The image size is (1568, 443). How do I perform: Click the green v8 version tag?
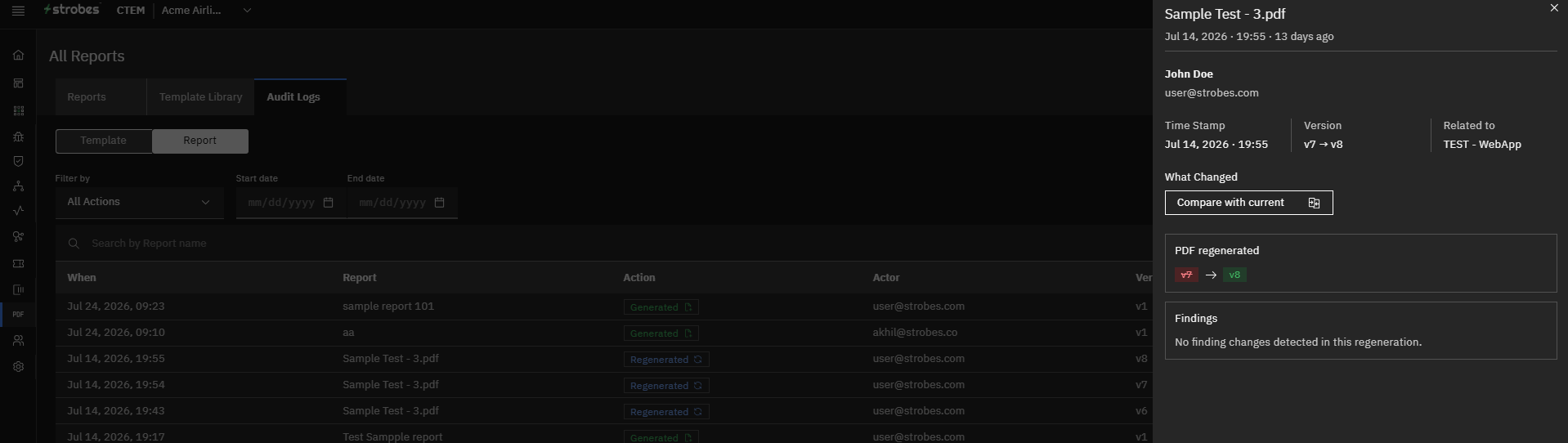tap(1234, 275)
